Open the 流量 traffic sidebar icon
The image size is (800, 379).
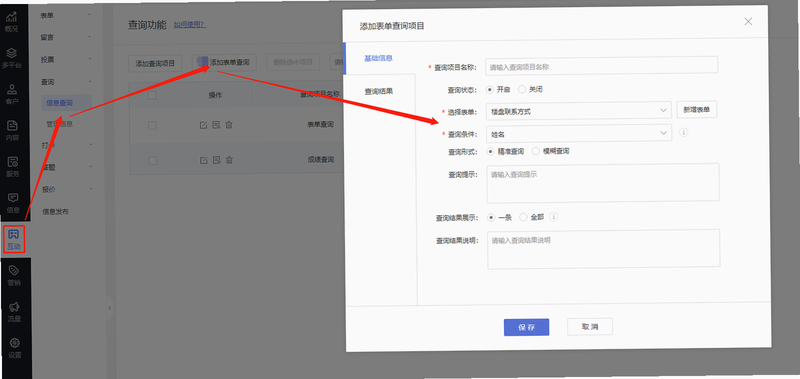click(x=15, y=312)
